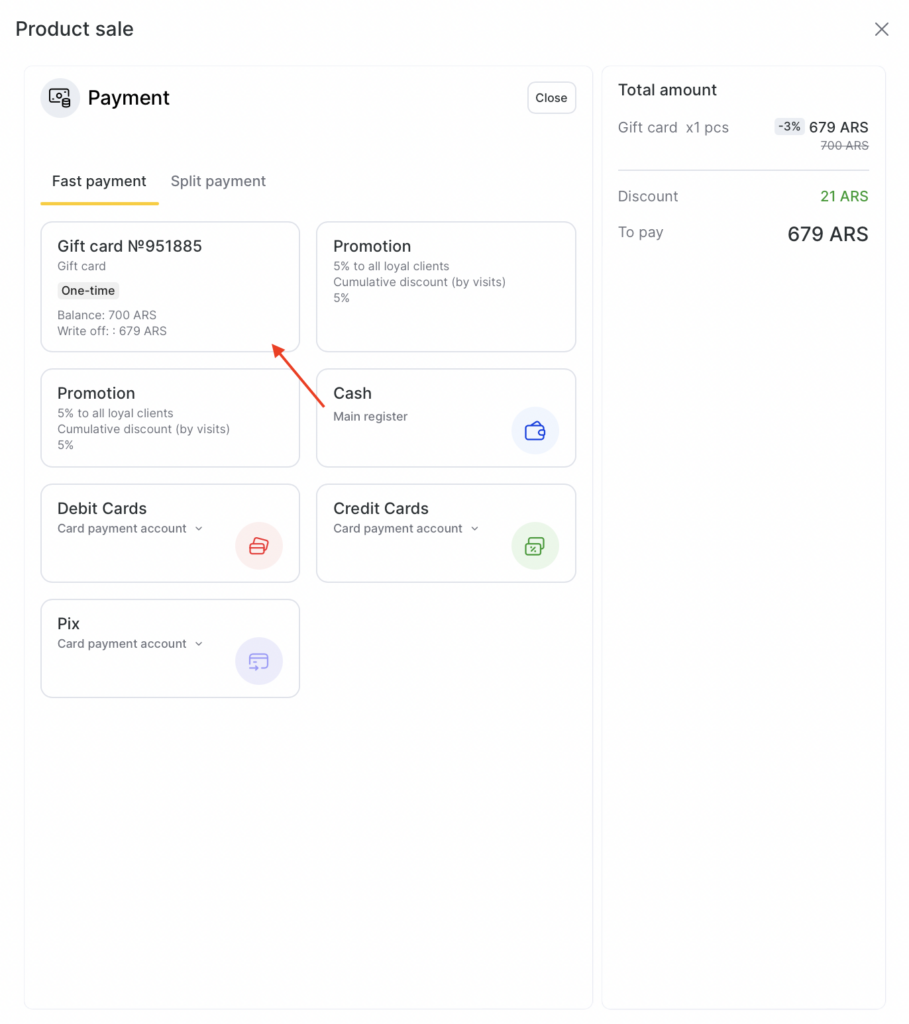Viewport: 909px width, 1024px height.
Task: Click the Payment header icon
Action: tap(60, 98)
